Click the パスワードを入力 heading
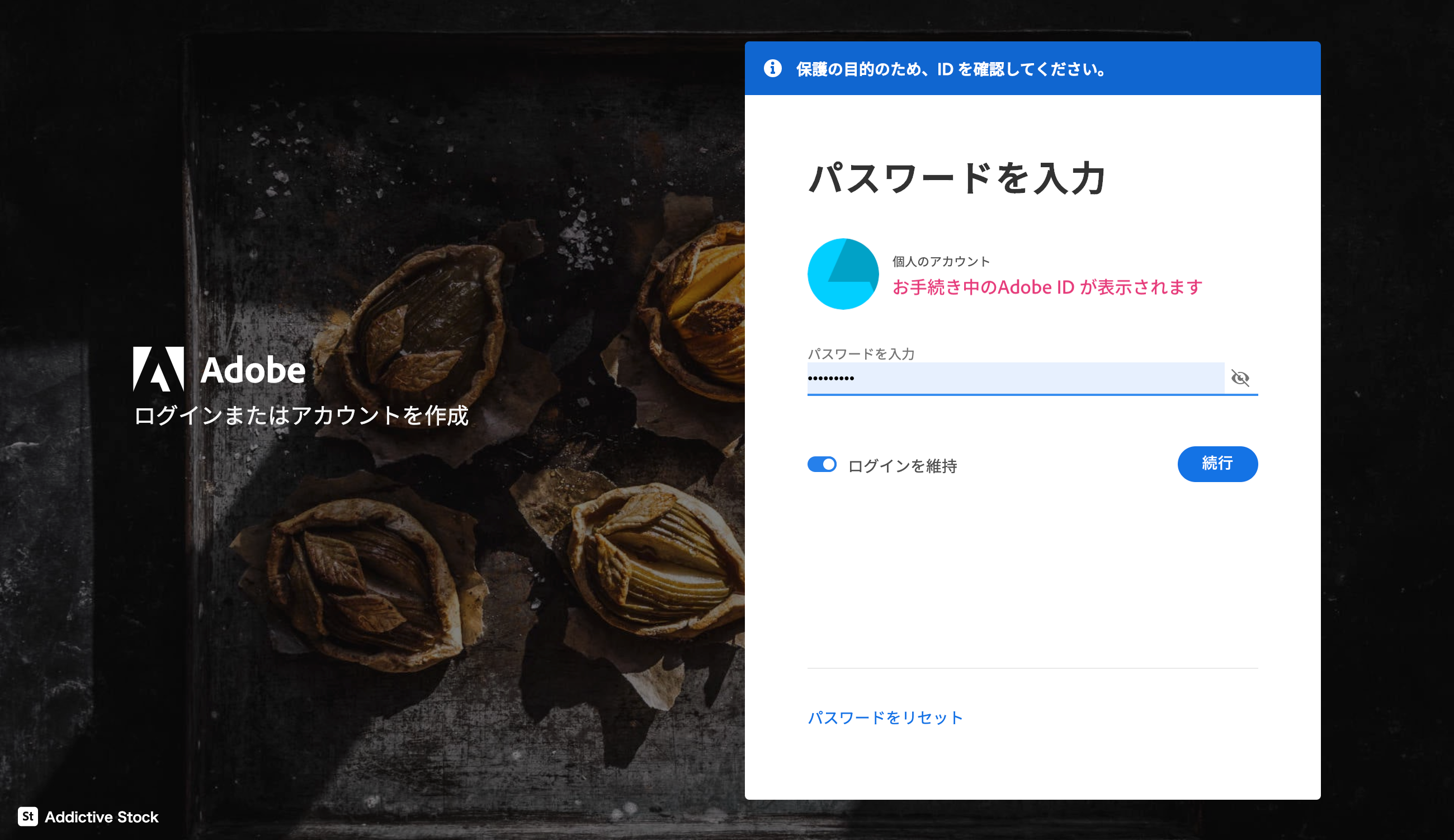The width and height of the screenshot is (1454, 840). 956,178
